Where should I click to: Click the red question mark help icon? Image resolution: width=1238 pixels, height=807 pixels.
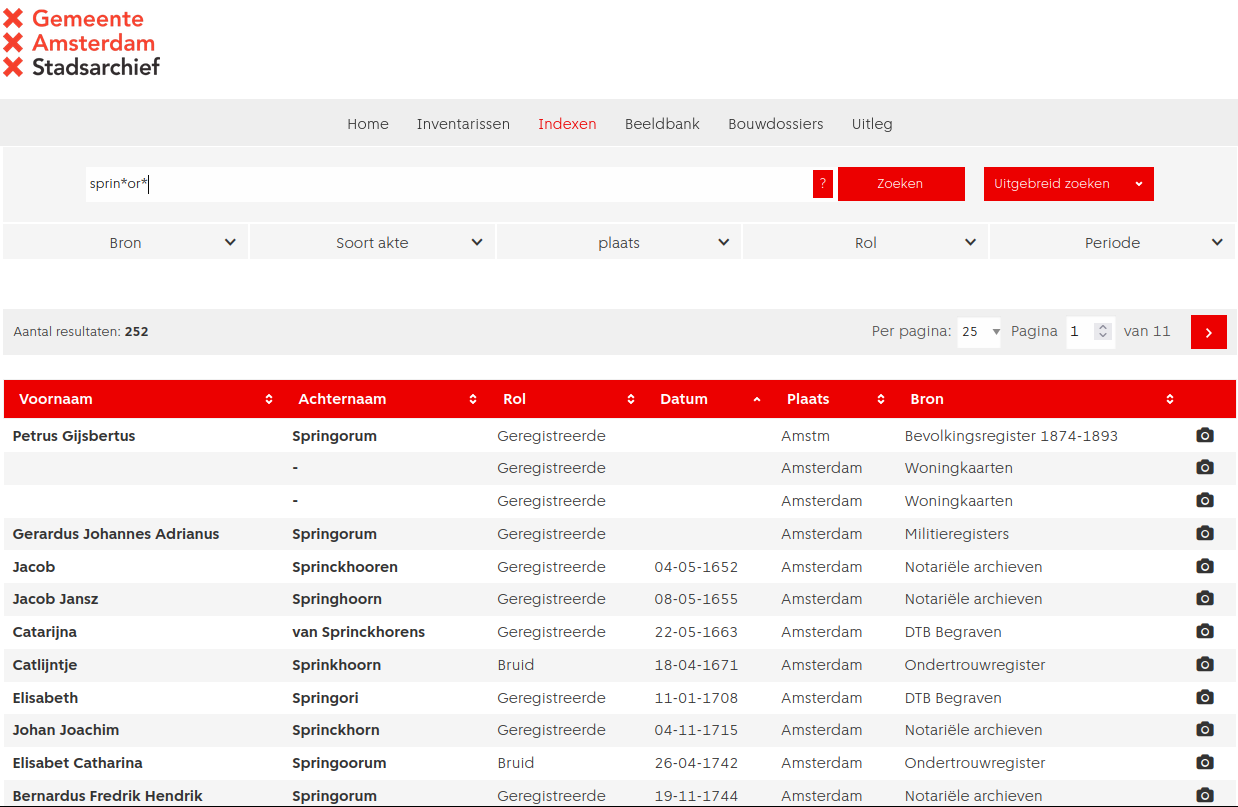[x=823, y=184]
